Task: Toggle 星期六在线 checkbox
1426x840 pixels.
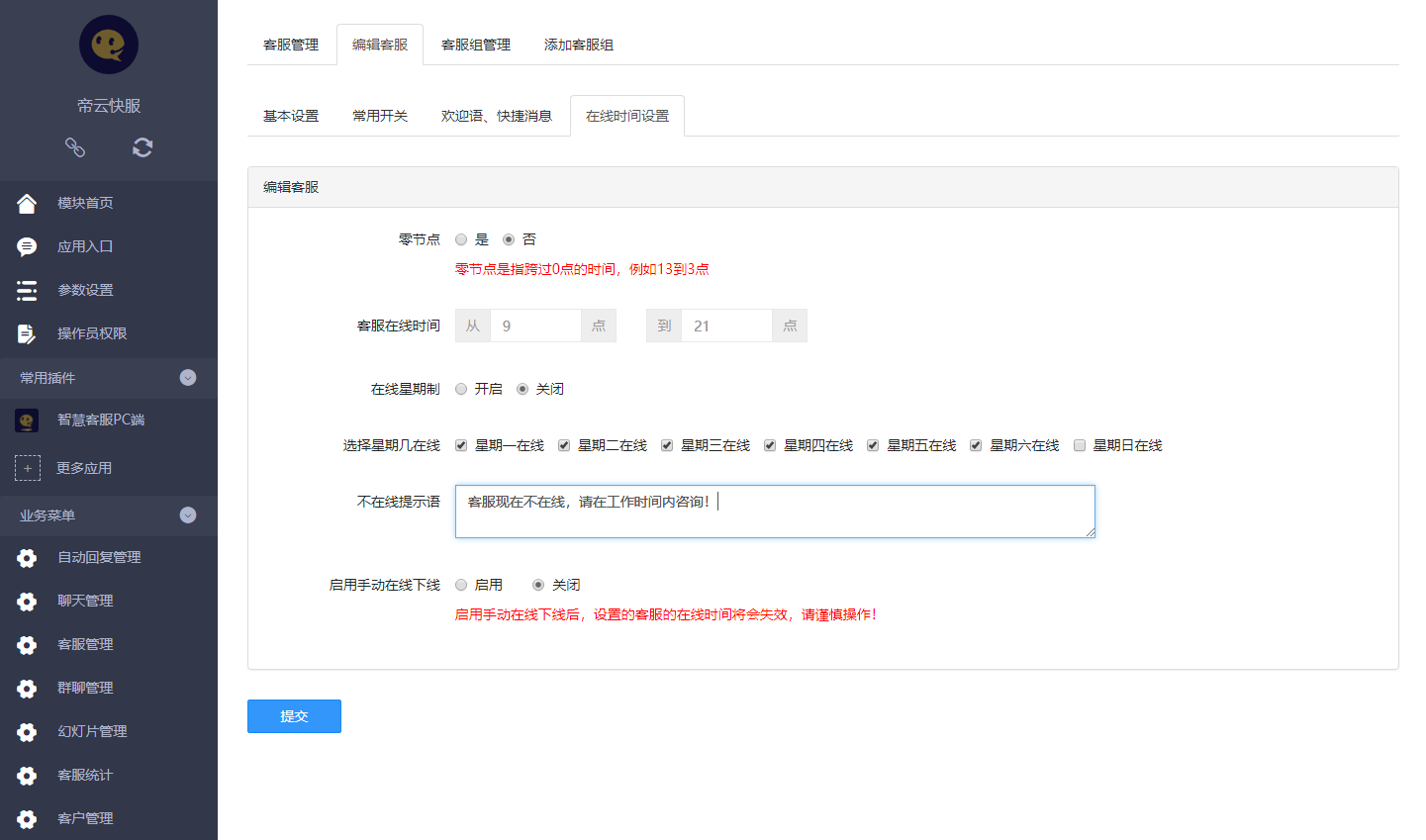Action: click(976, 445)
